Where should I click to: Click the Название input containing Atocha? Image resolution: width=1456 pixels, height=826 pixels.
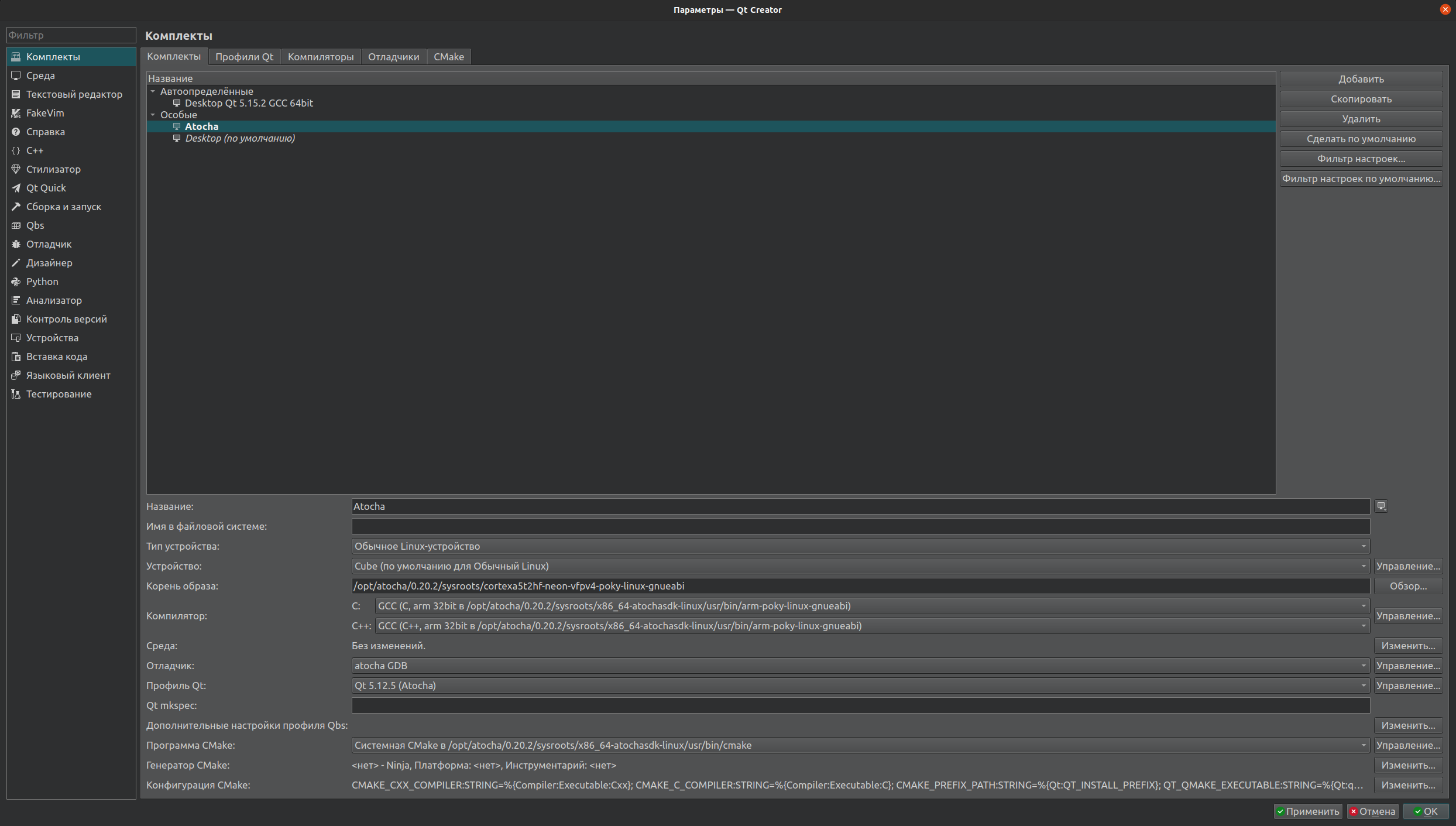coord(860,506)
